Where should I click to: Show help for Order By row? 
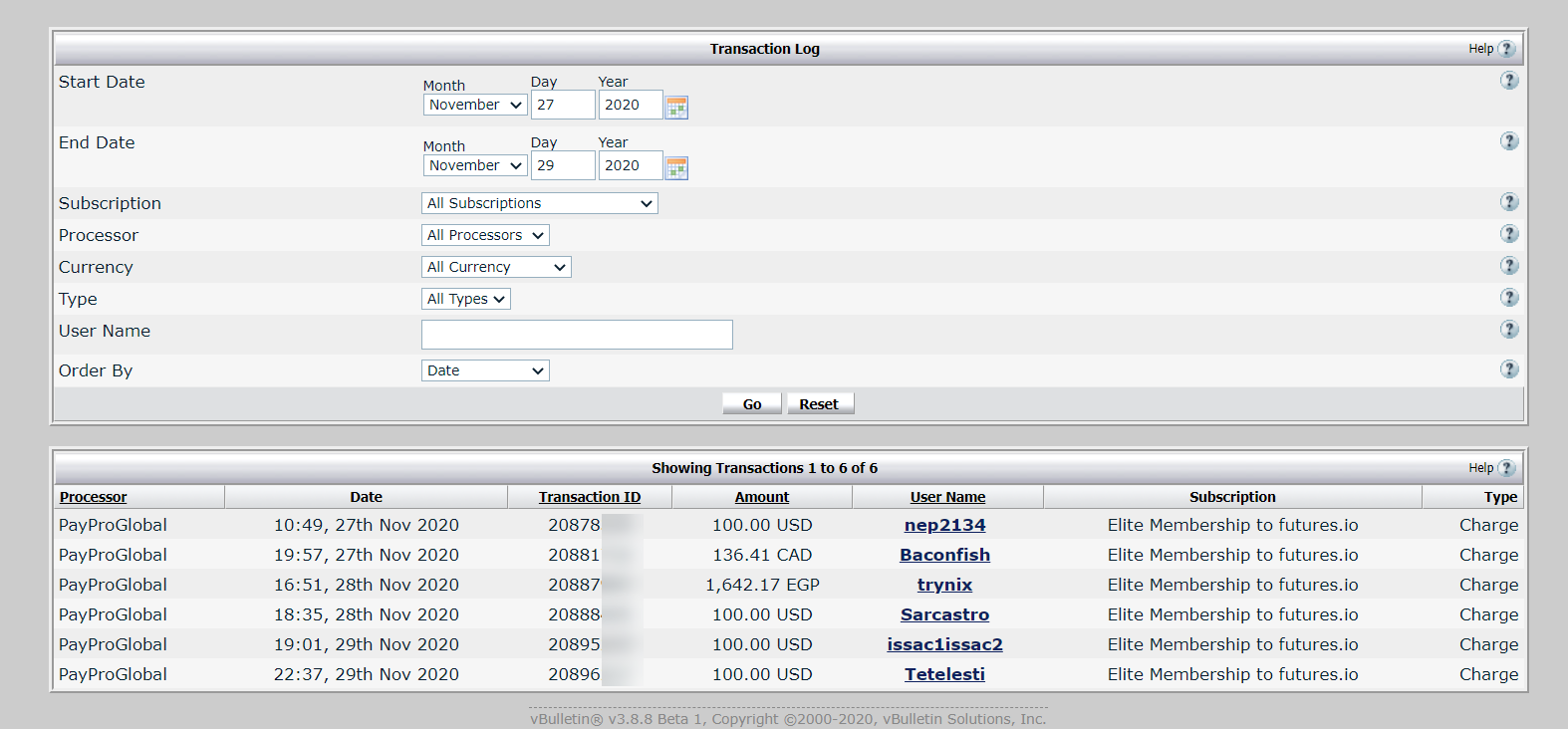coord(1509,369)
